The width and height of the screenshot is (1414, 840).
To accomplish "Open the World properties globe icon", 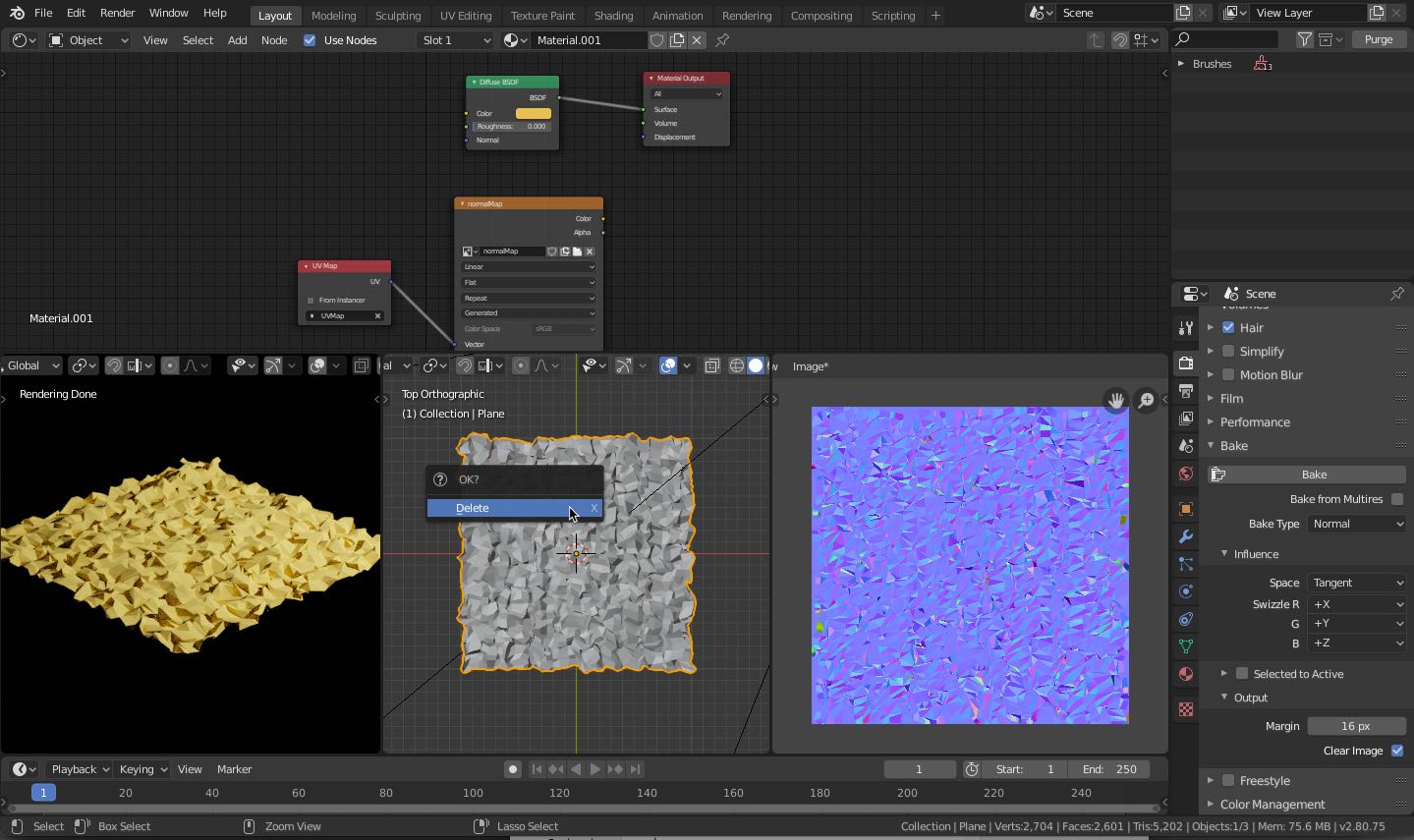I will click(1186, 474).
